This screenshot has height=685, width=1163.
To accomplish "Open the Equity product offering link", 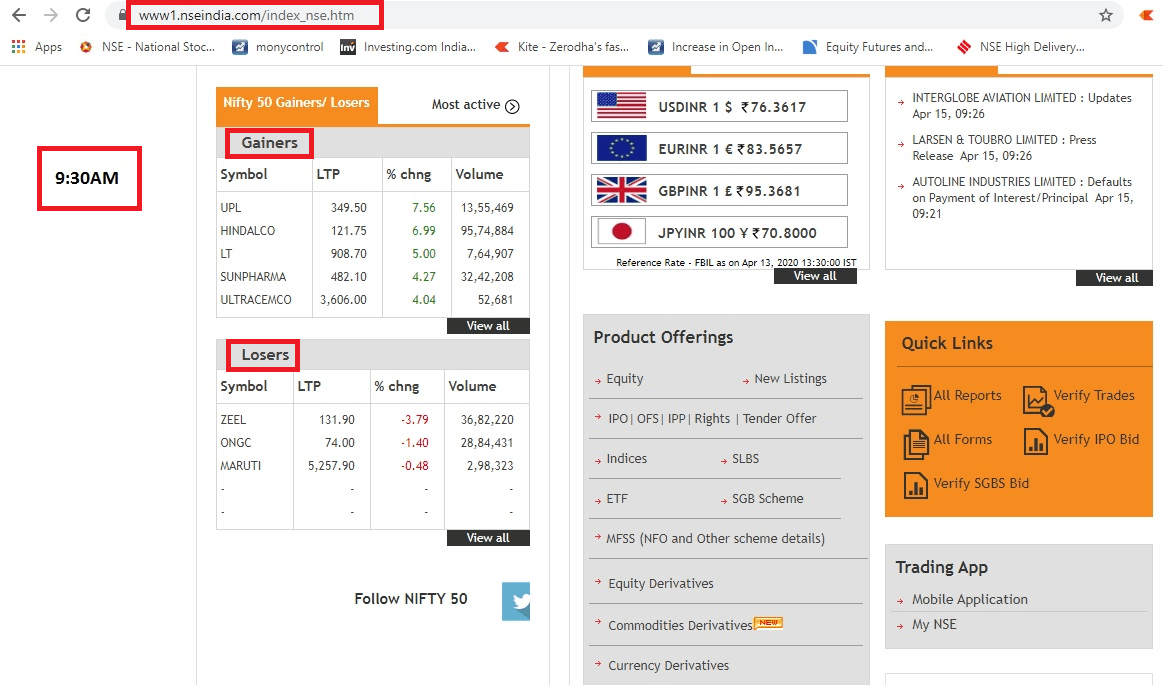I will [625, 379].
